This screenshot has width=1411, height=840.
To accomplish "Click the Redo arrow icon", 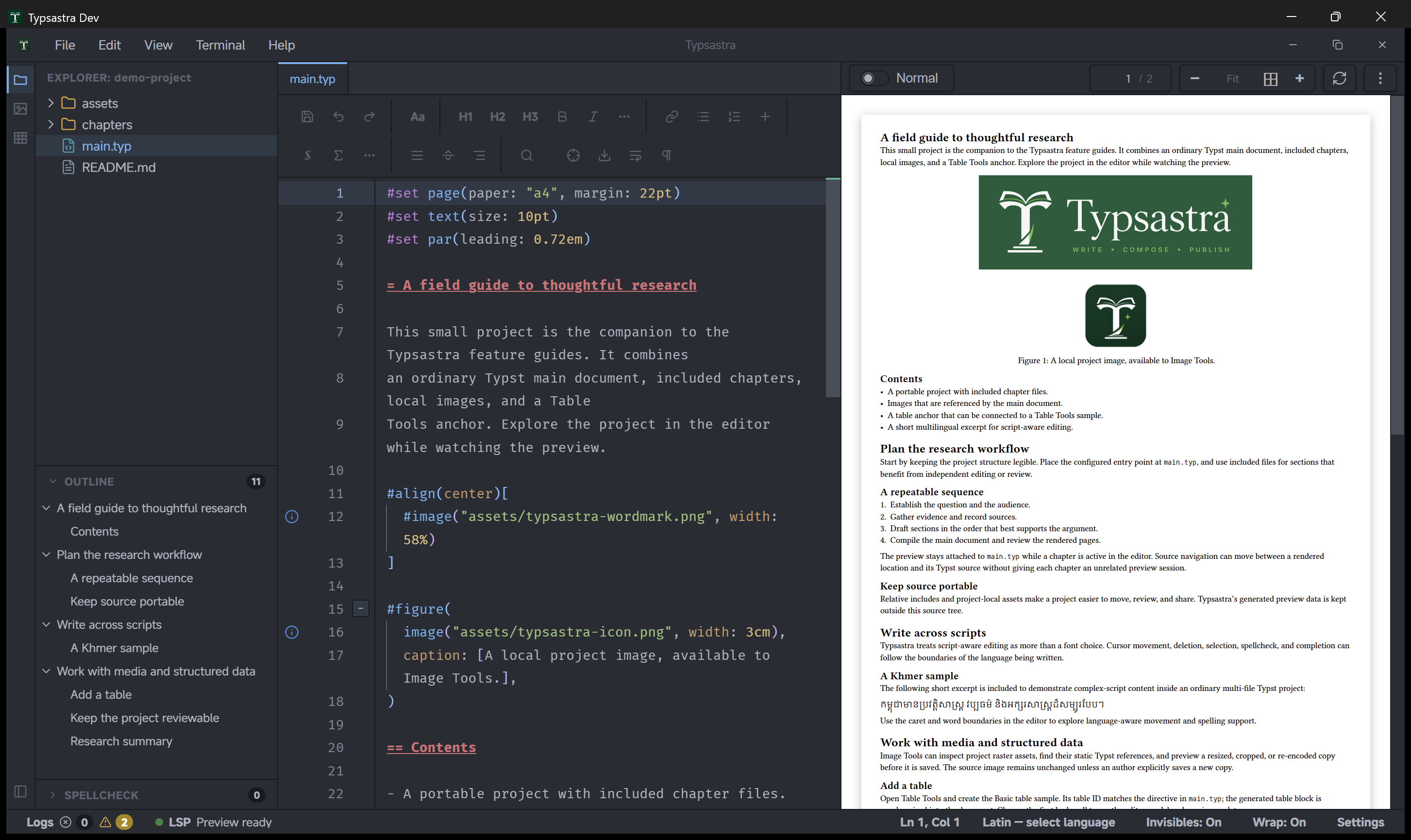I will pyautogui.click(x=370, y=117).
